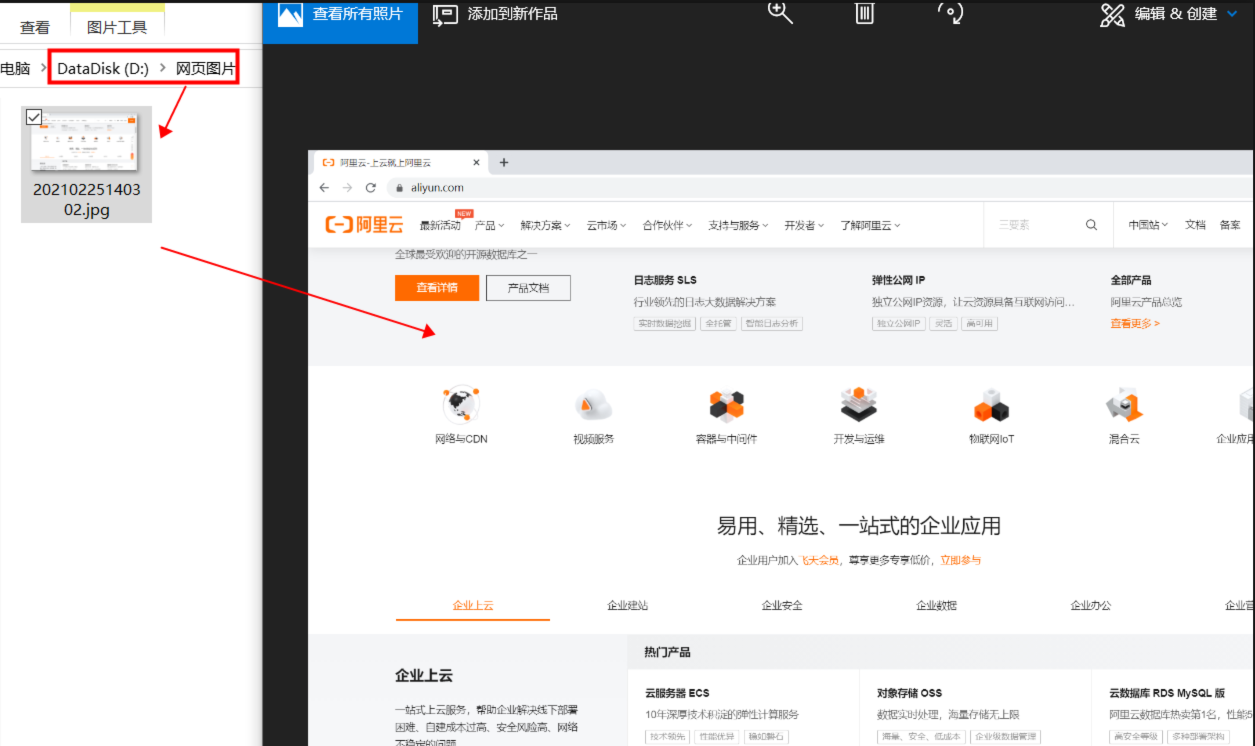1255x746 pixels.
Task: Click the 容器与中间件 cubes icon
Action: point(727,405)
